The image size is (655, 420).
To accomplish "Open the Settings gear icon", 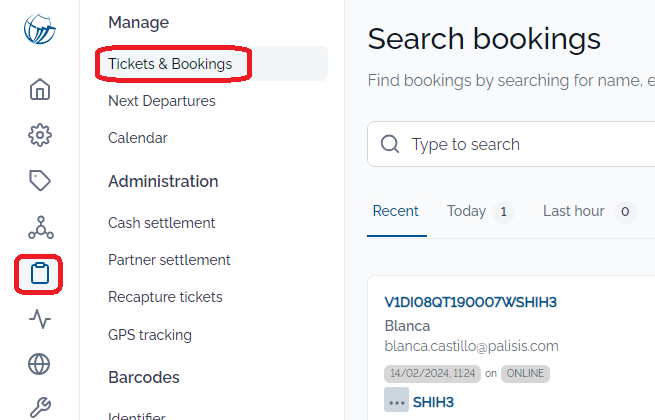I will click(40, 135).
